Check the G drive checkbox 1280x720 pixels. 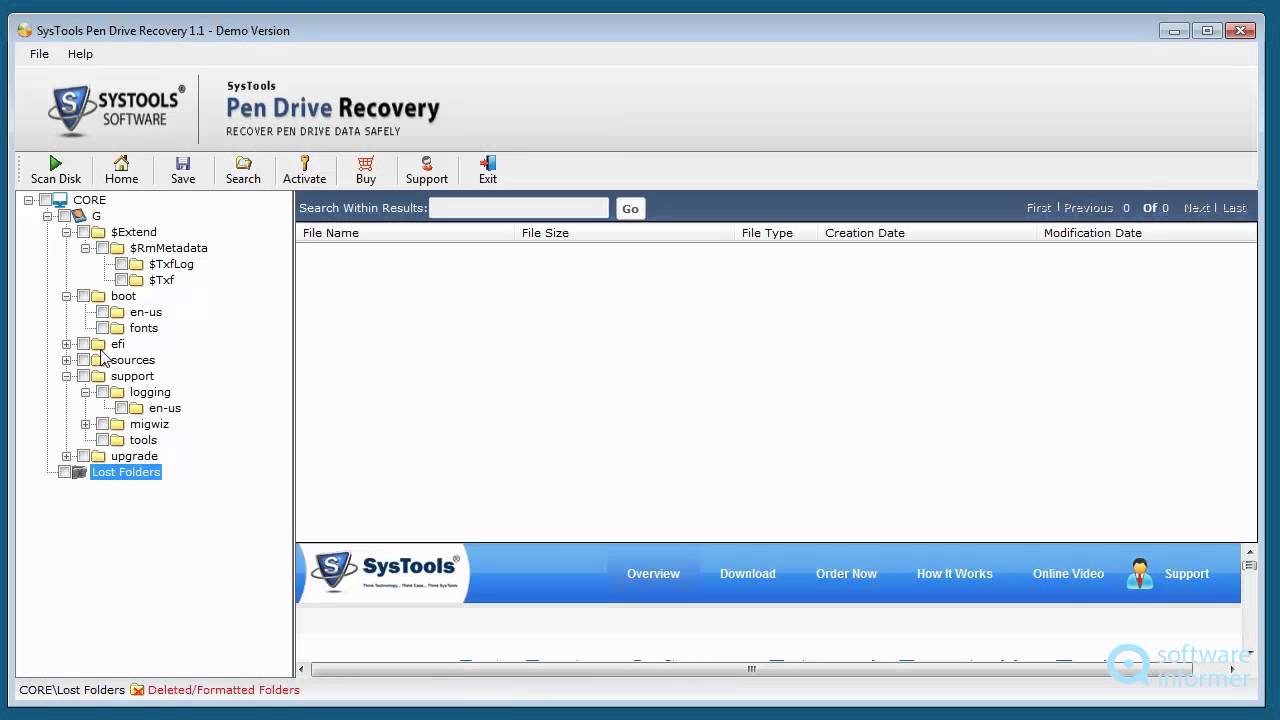[x=64, y=216]
